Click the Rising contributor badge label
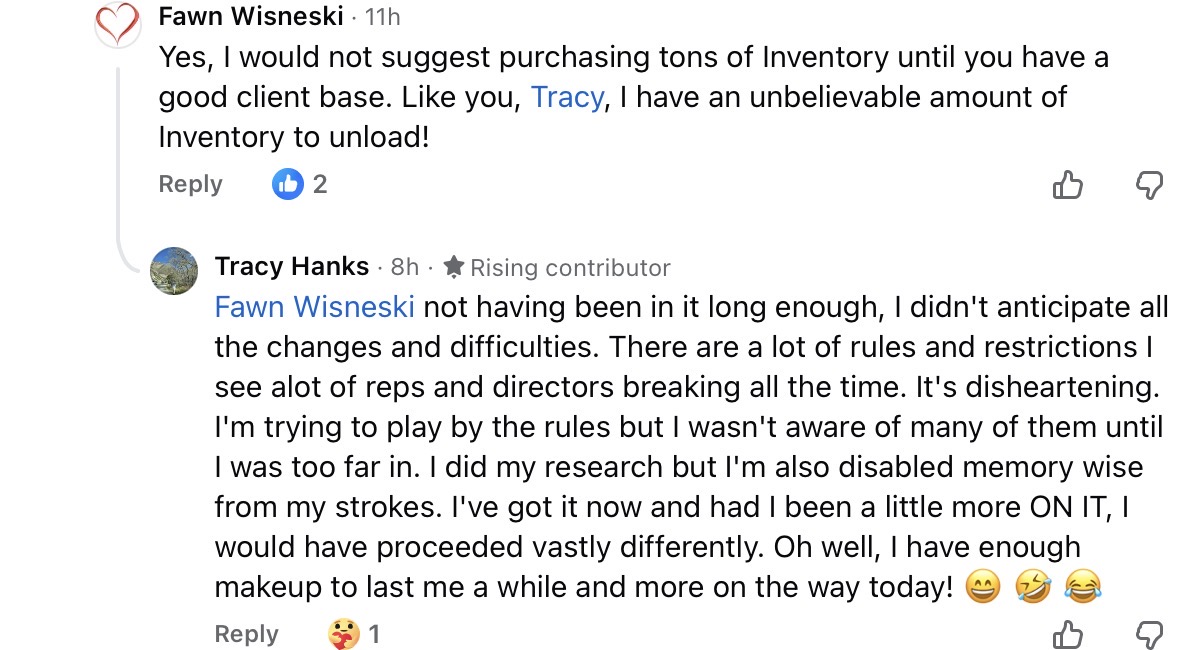 (570, 268)
